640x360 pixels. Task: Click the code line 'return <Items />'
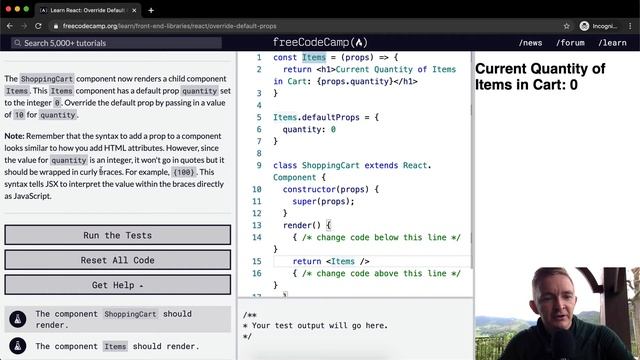(331, 261)
